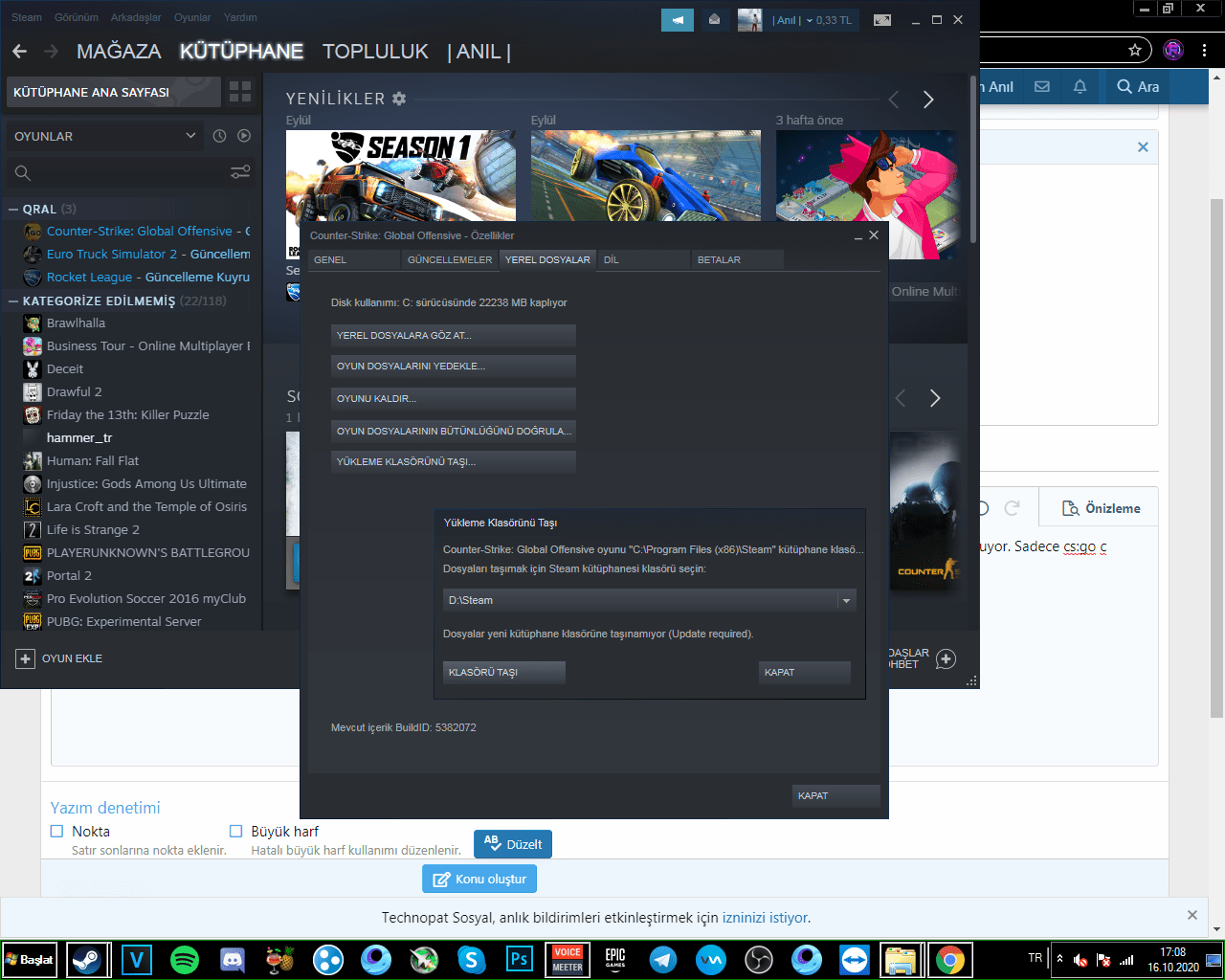Expand the hidden system tray icons
The height and width of the screenshot is (980, 1225).
pyautogui.click(x=1059, y=958)
